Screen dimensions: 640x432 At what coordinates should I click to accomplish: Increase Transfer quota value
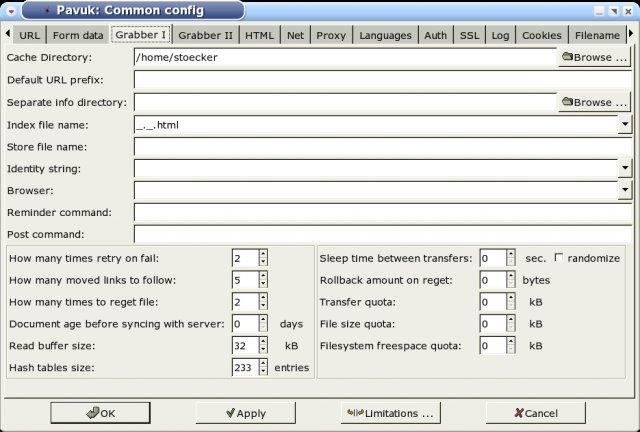511,298
